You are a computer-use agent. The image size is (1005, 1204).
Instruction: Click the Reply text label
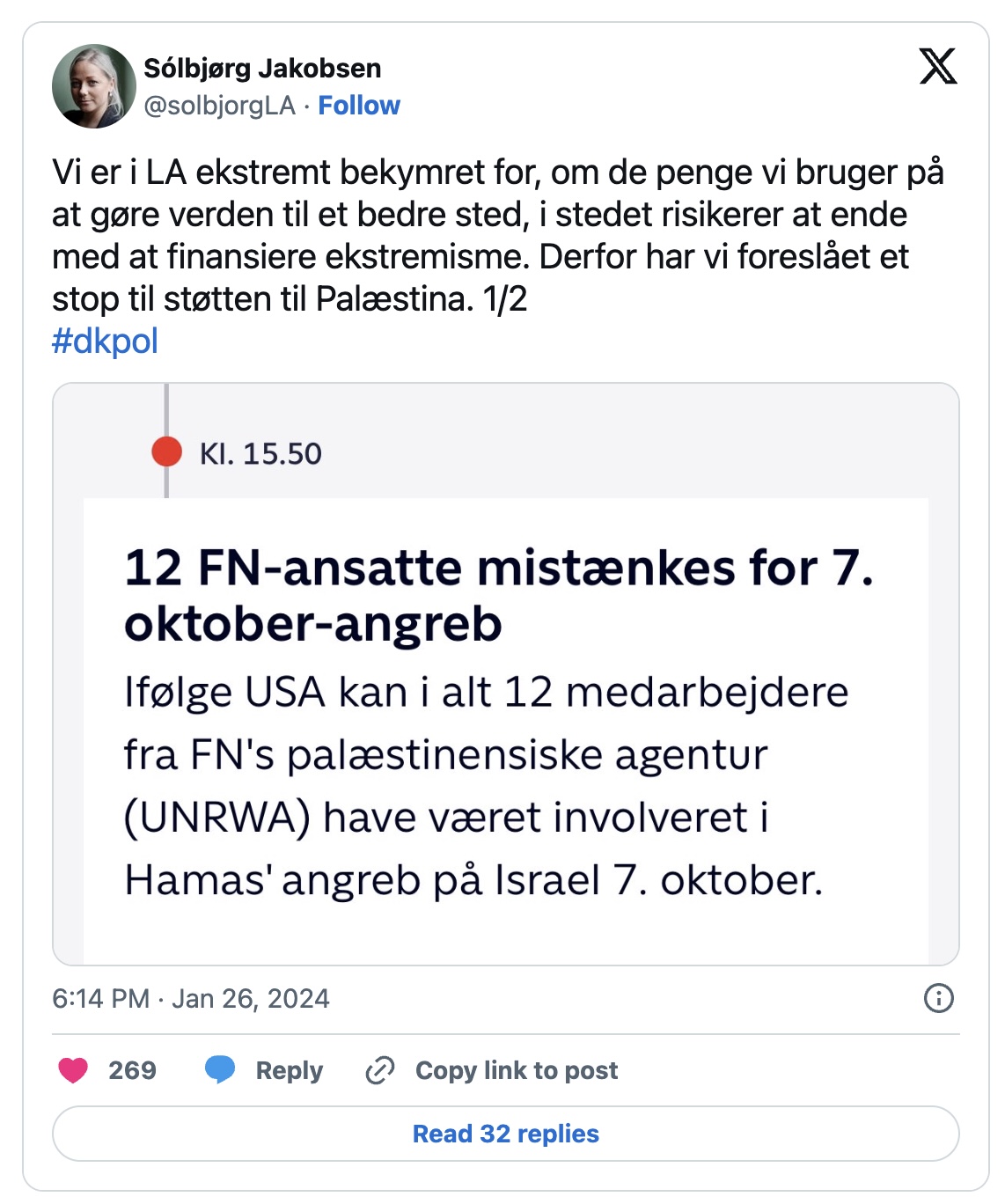point(289,1070)
